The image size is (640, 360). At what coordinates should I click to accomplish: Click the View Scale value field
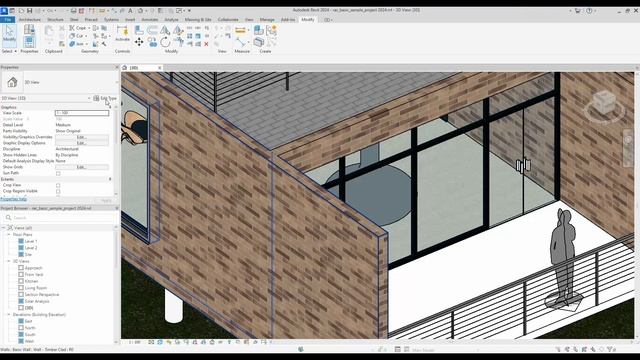pyautogui.click(x=82, y=113)
